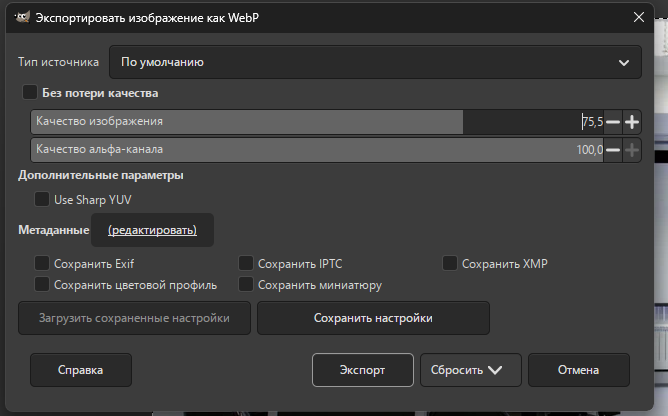
Task: Click the Дополнительные параметры heading
Action: [x=101, y=175]
